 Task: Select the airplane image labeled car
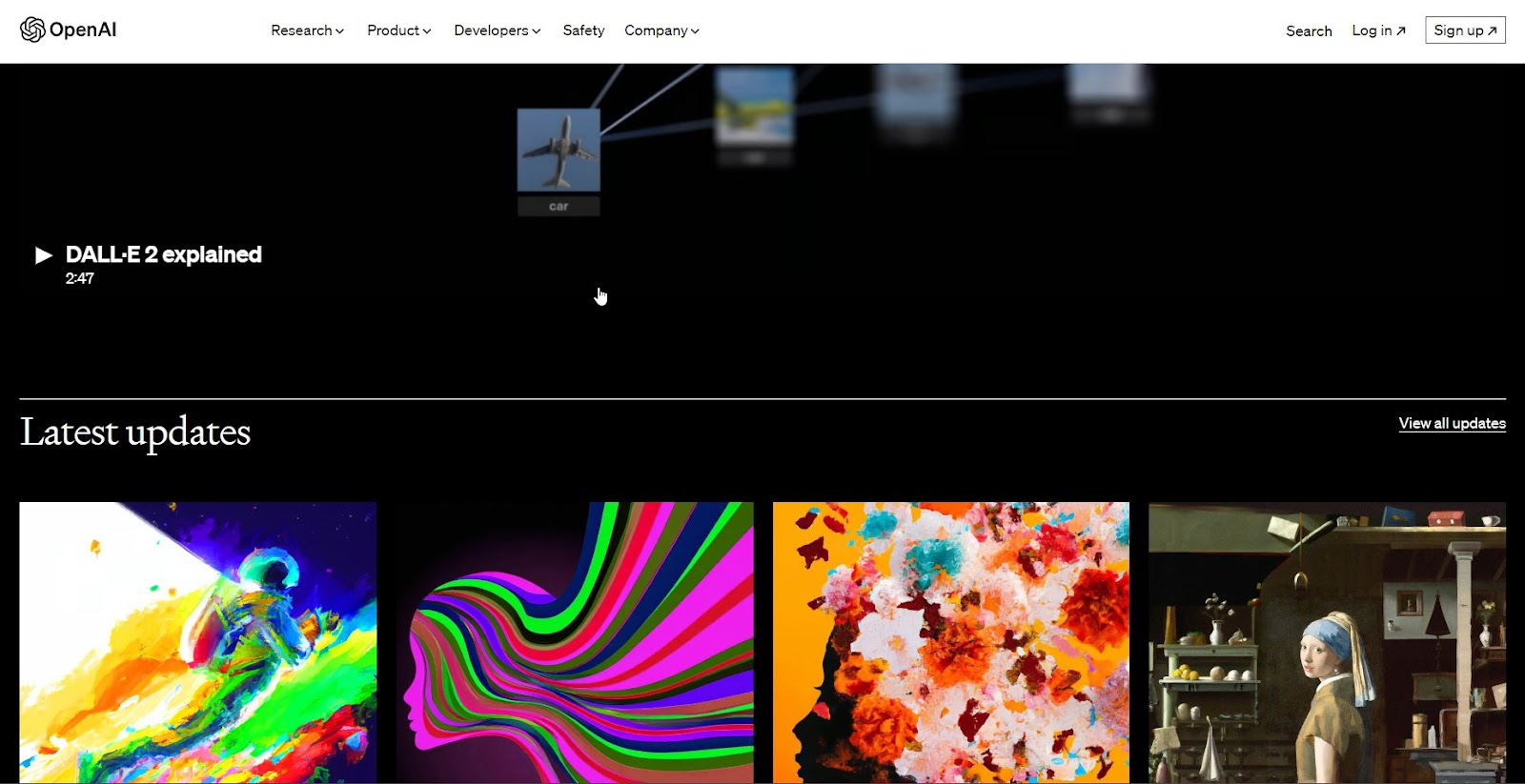pyautogui.click(x=559, y=151)
